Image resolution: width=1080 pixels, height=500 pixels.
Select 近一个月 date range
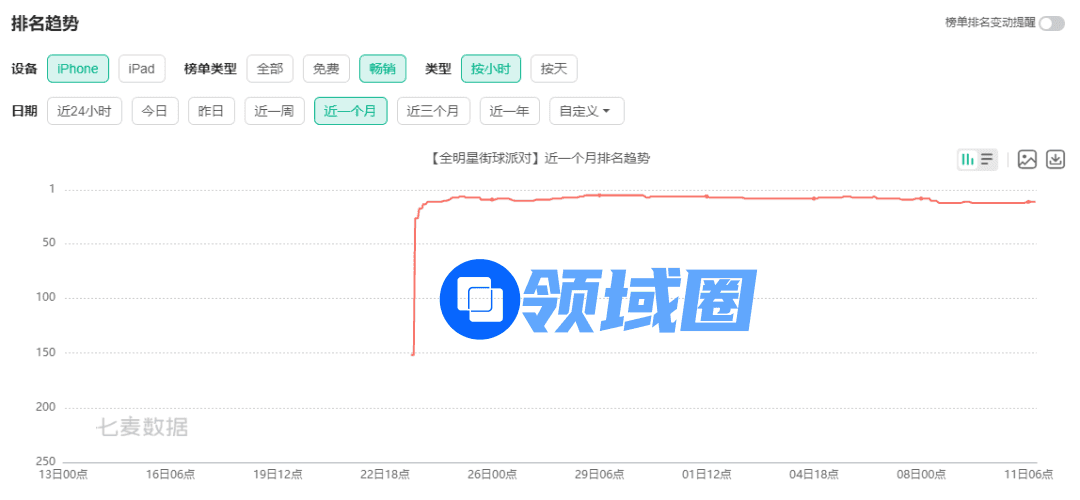(x=350, y=111)
